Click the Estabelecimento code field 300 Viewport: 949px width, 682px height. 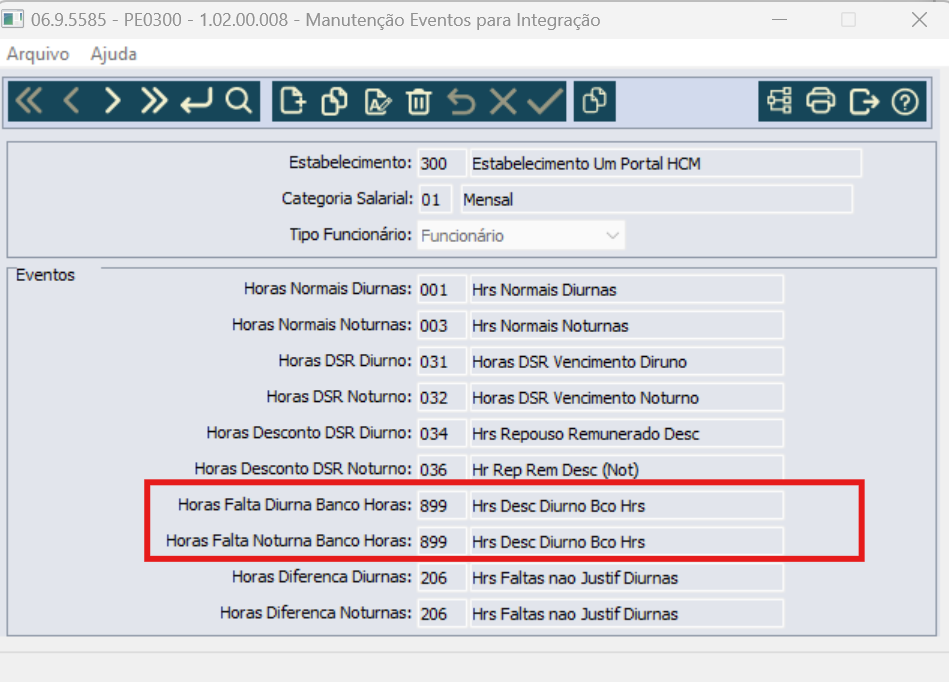click(442, 163)
